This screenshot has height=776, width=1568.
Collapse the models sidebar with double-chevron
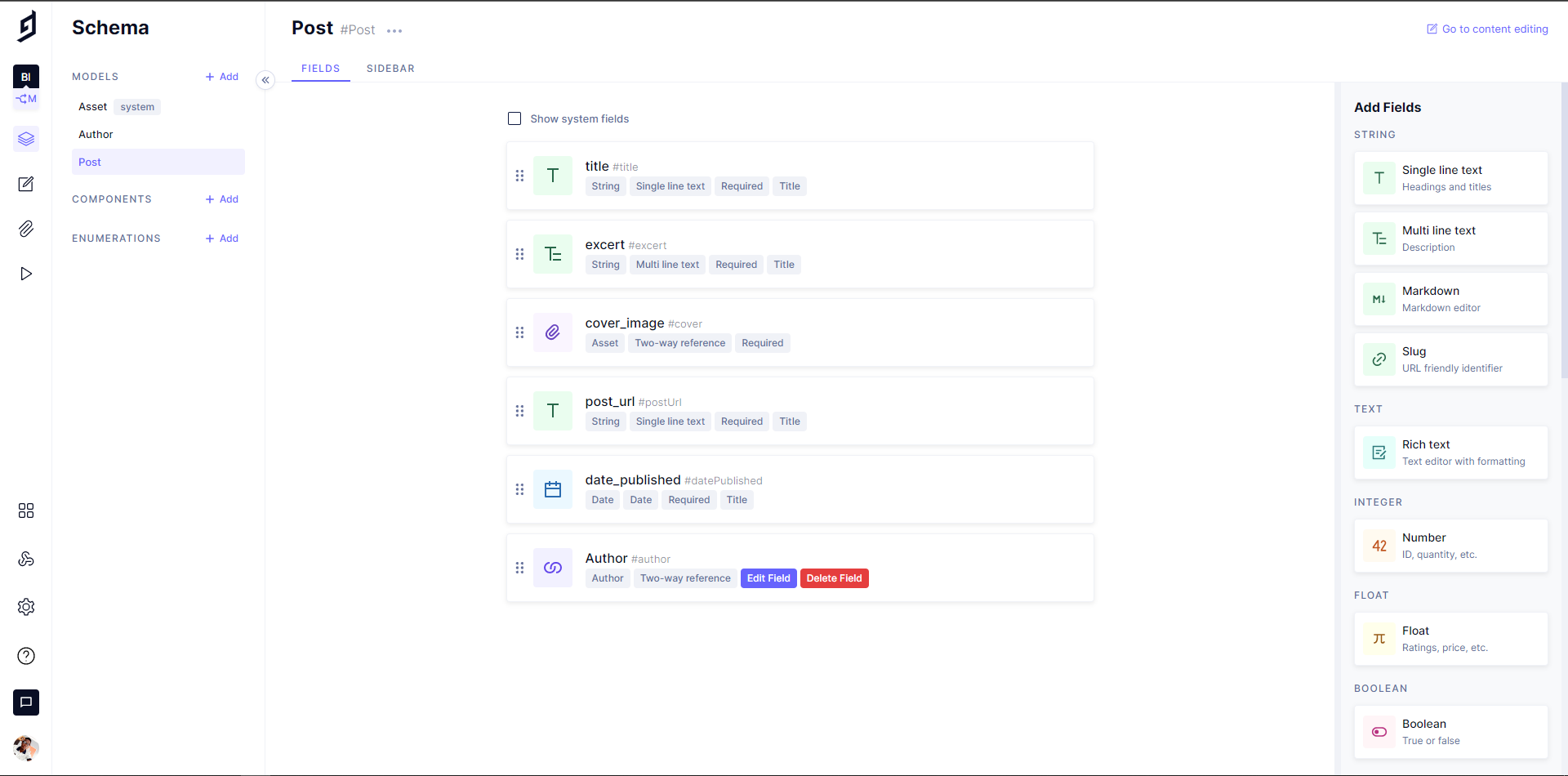265,80
